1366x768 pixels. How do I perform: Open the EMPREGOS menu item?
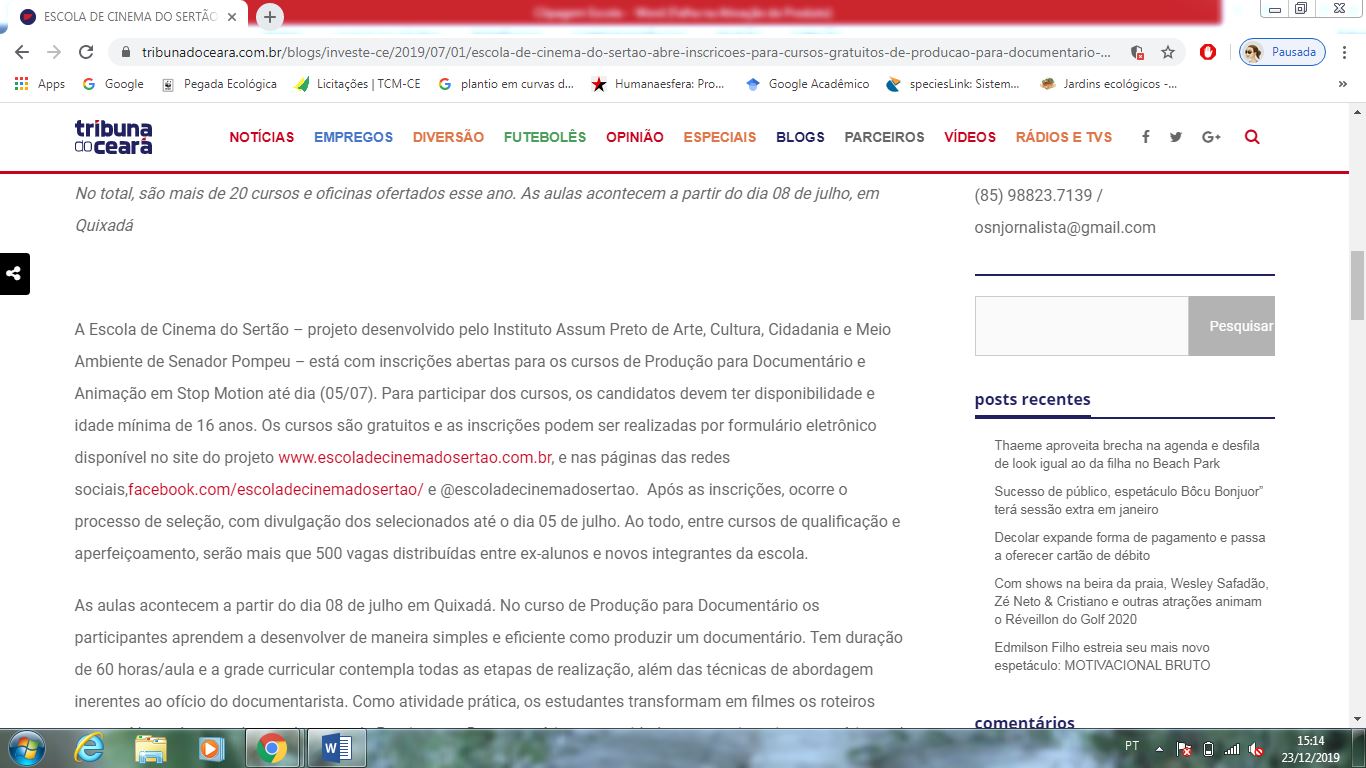353,137
